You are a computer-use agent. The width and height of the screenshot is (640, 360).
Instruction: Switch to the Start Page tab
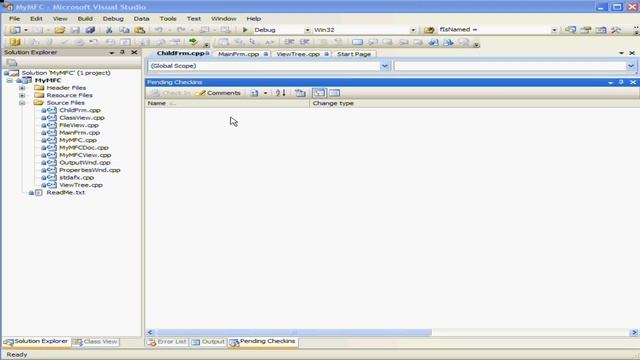354,54
